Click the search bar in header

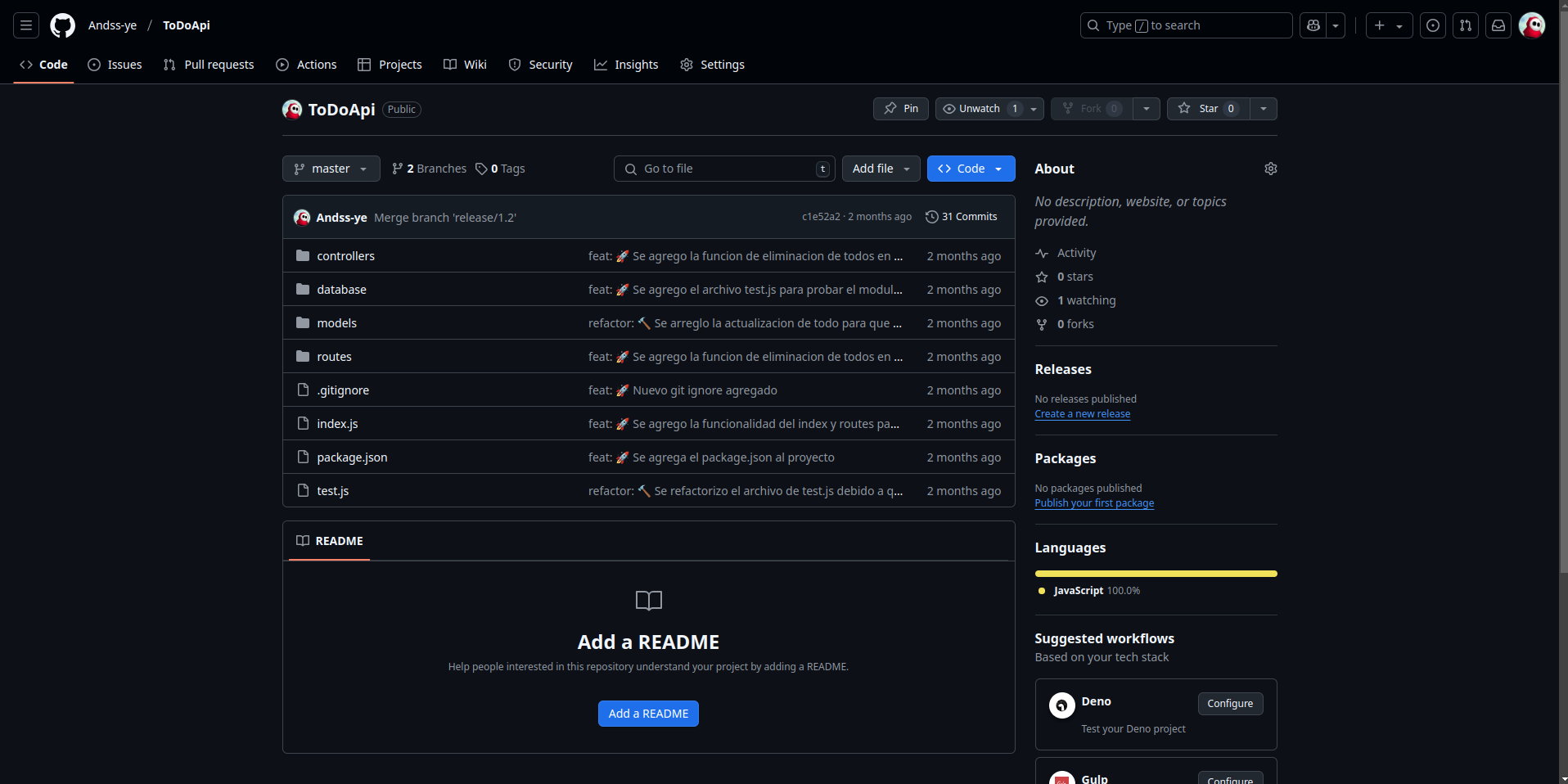(1186, 25)
